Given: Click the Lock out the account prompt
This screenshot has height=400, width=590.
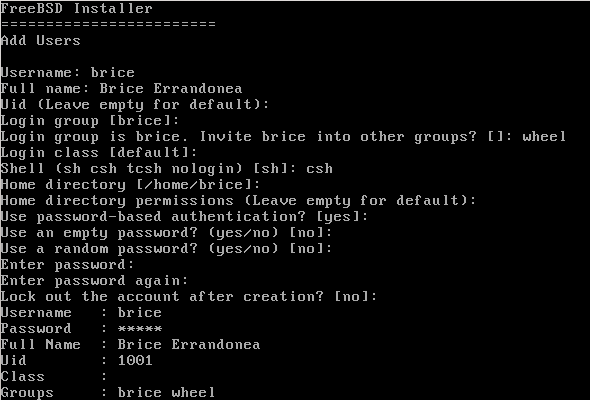Looking at the screenshot, I should click(189, 297).
